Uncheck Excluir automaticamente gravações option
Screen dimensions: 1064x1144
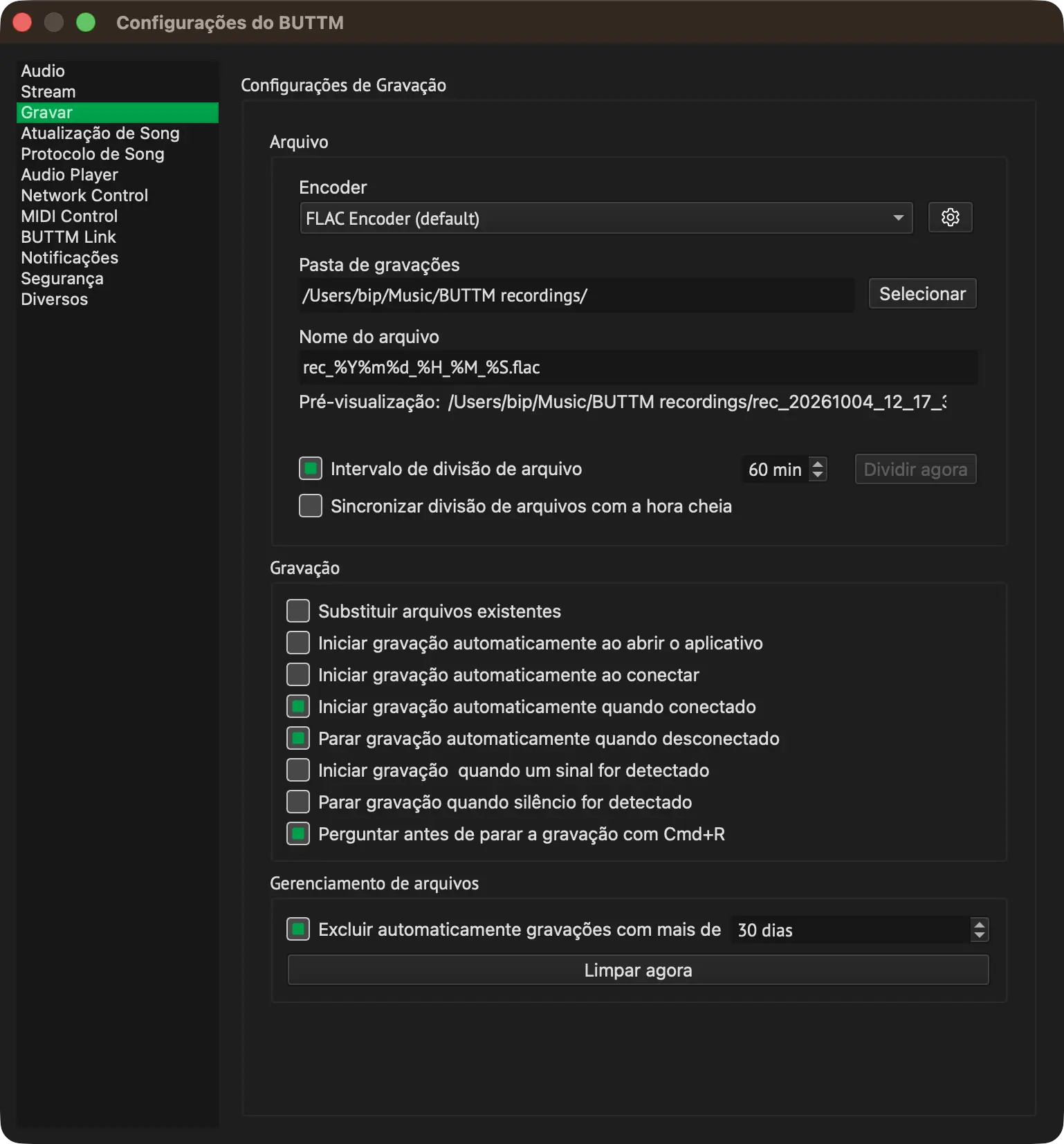click(x=298, y=930)
